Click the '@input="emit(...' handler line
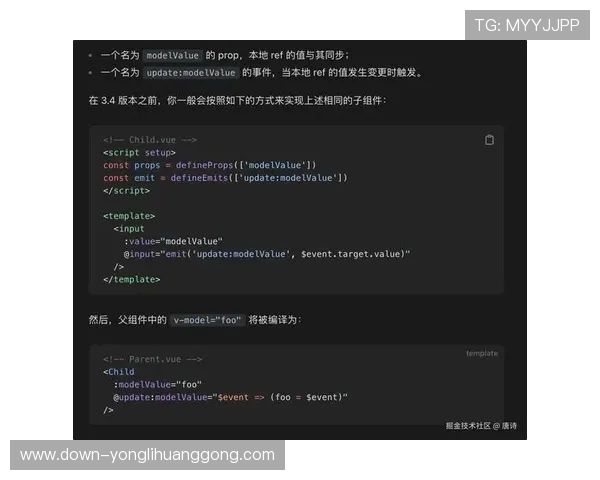600x480 pixels. (x=267, y=254)
